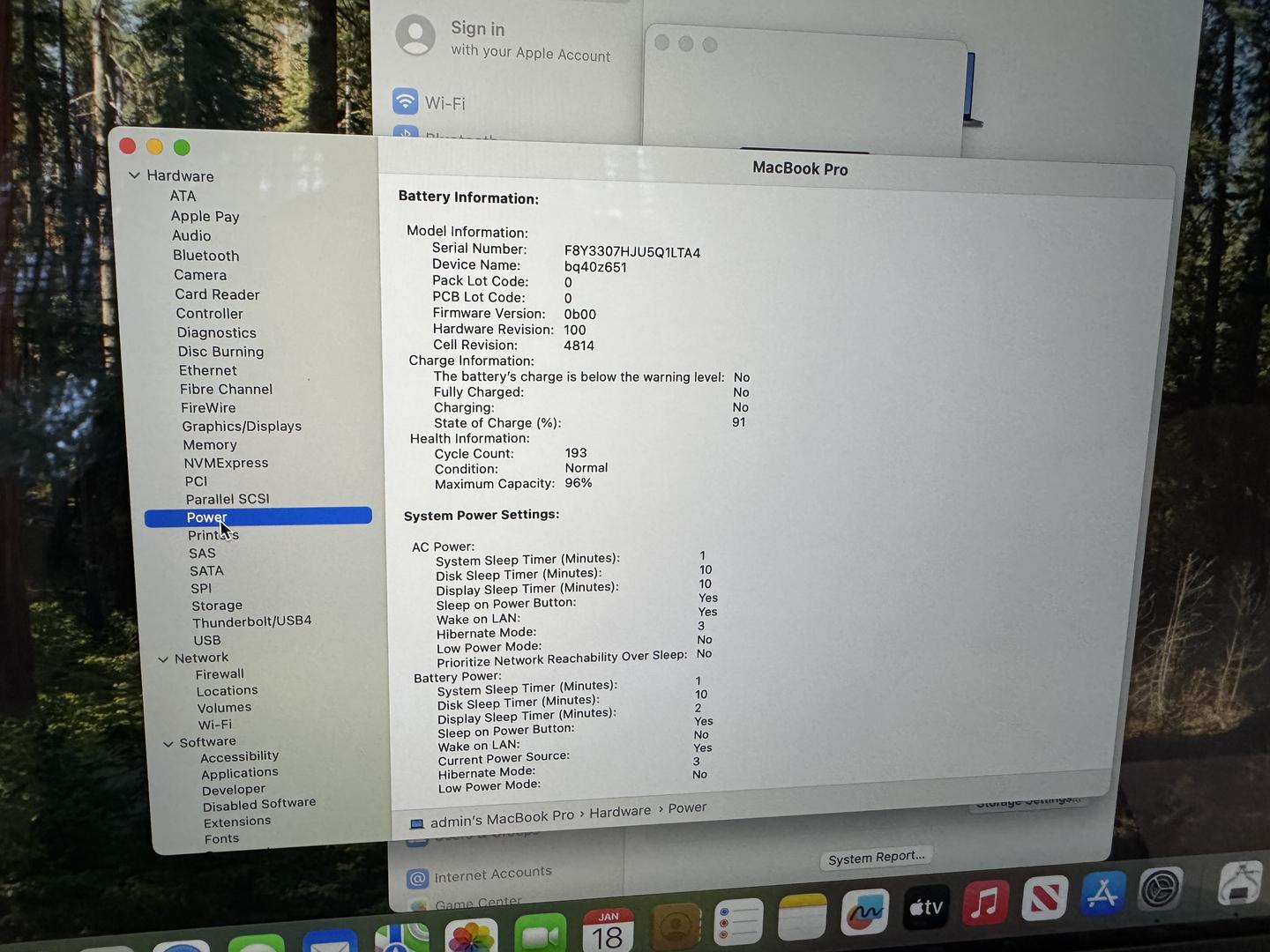1270x952 pixels.
Task: Open the Photos app in the Dock
Action: click(x=471, y=936)
